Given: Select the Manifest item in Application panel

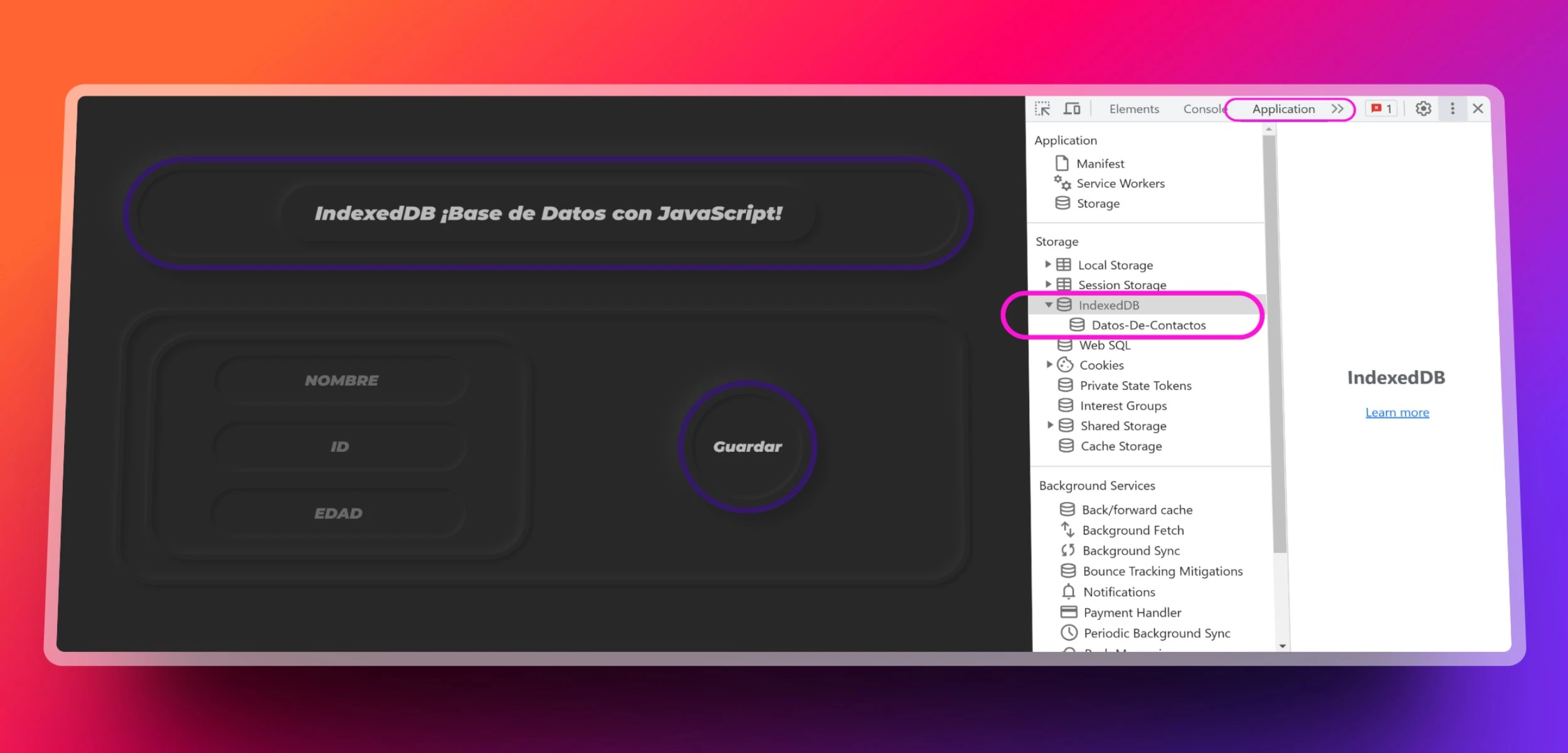Looking at the screenshot, I should pos(1100,163).
